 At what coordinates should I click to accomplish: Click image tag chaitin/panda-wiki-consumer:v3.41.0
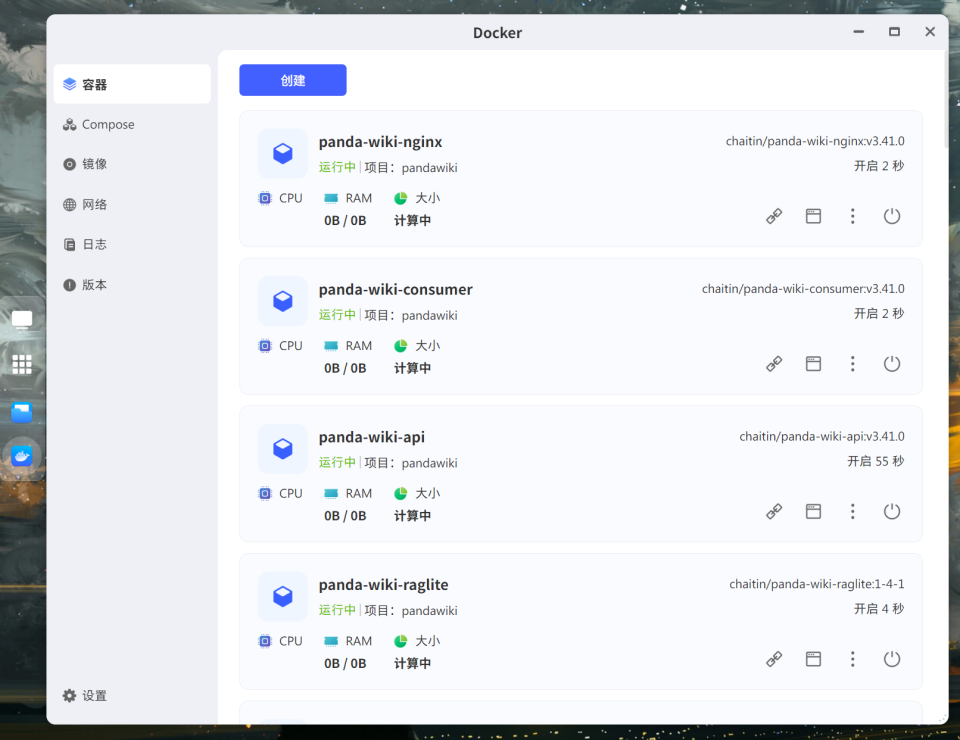[803, 289]
